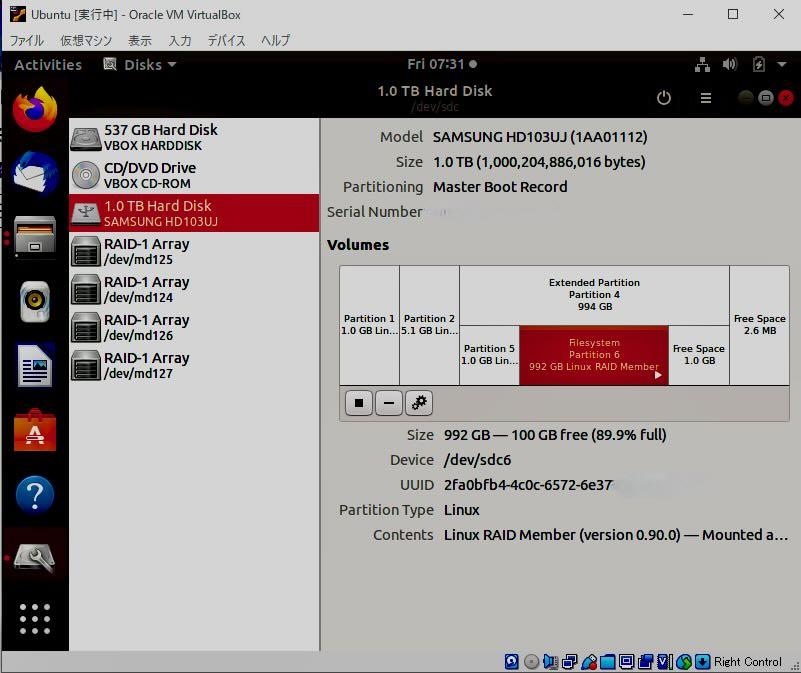This screenshot has height=673, width=801.
Task: Click VirtualBox mouse integration indicator
Action: (684, 662)
